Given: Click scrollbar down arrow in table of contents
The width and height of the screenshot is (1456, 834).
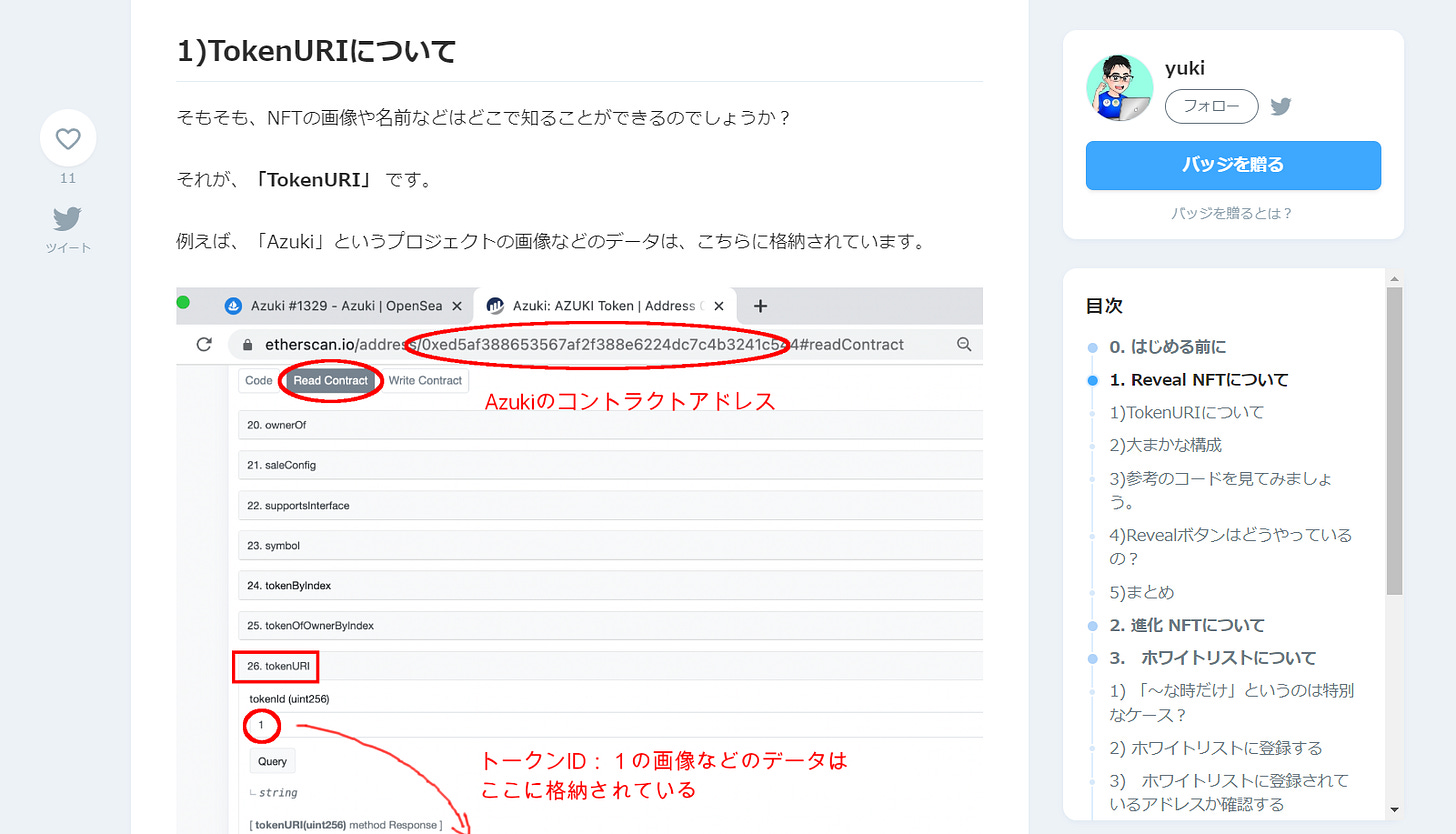Looking at the screenshot, I should pyautogui.click(x=1395, y=809).
